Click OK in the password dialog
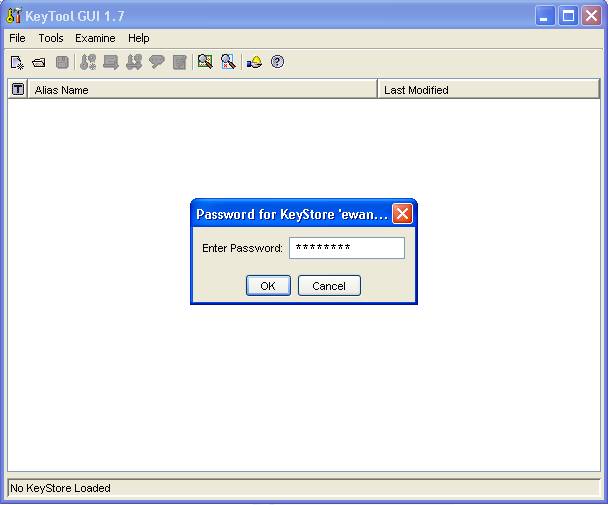Screen dimensions: 608x505 pos(268,286)
